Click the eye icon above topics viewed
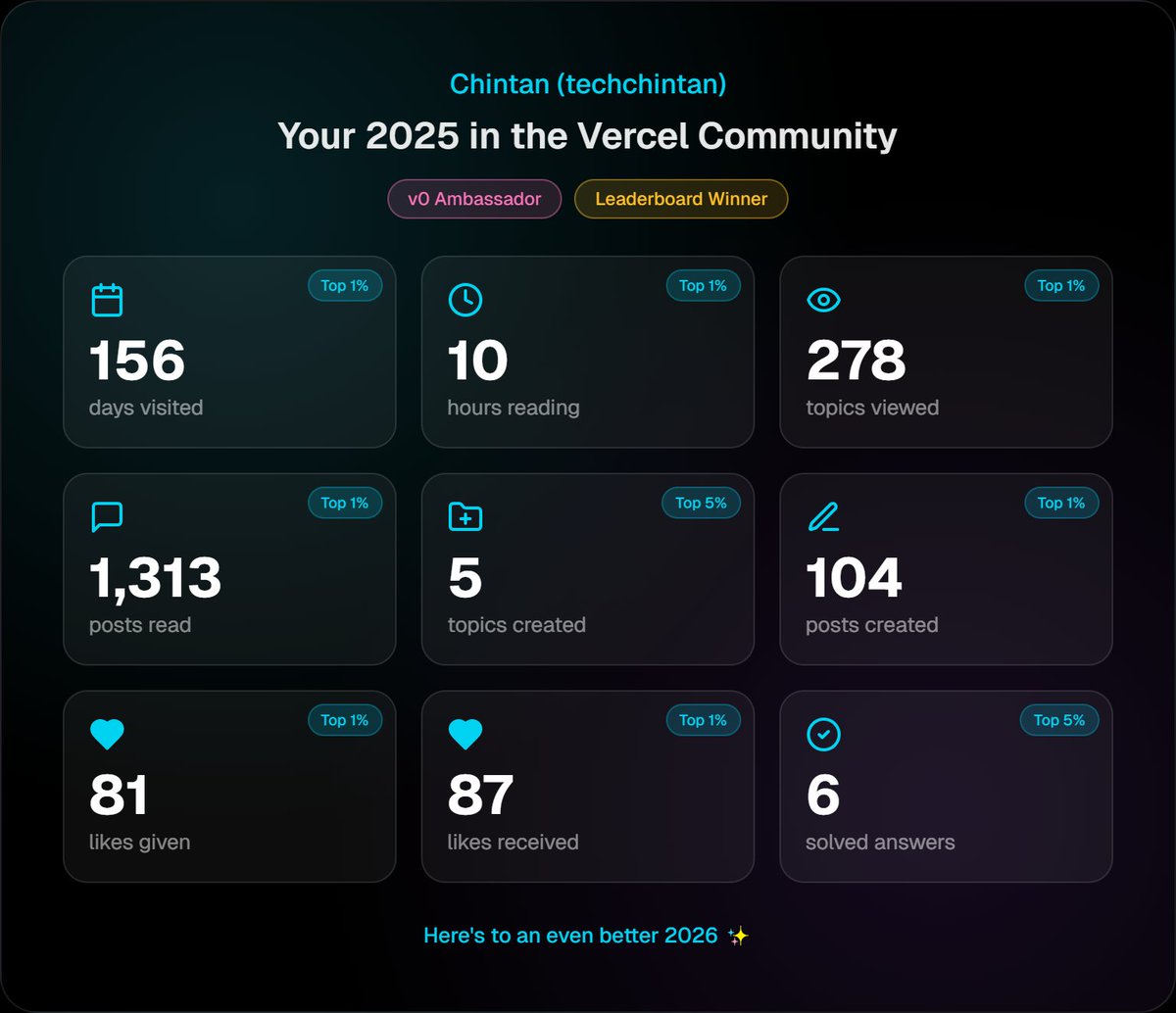The height and width of the screenshot is (1013, 1176). (823, 300)
